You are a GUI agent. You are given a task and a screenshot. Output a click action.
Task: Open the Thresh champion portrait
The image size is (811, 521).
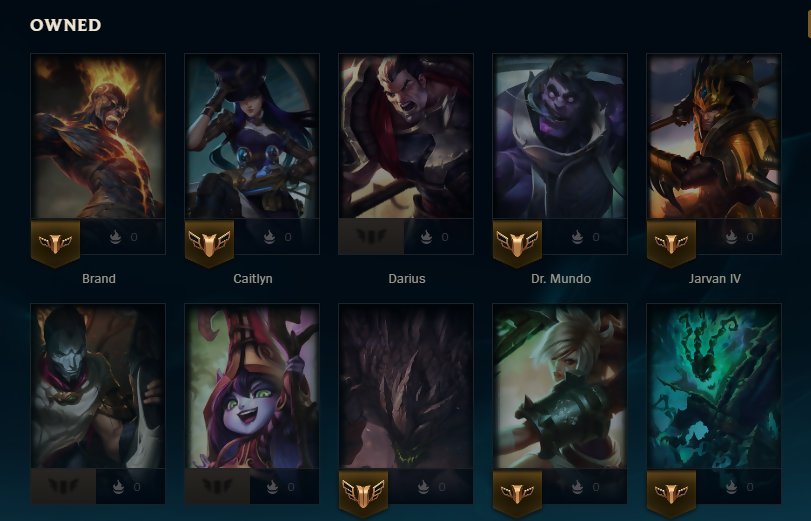(714, 386)
